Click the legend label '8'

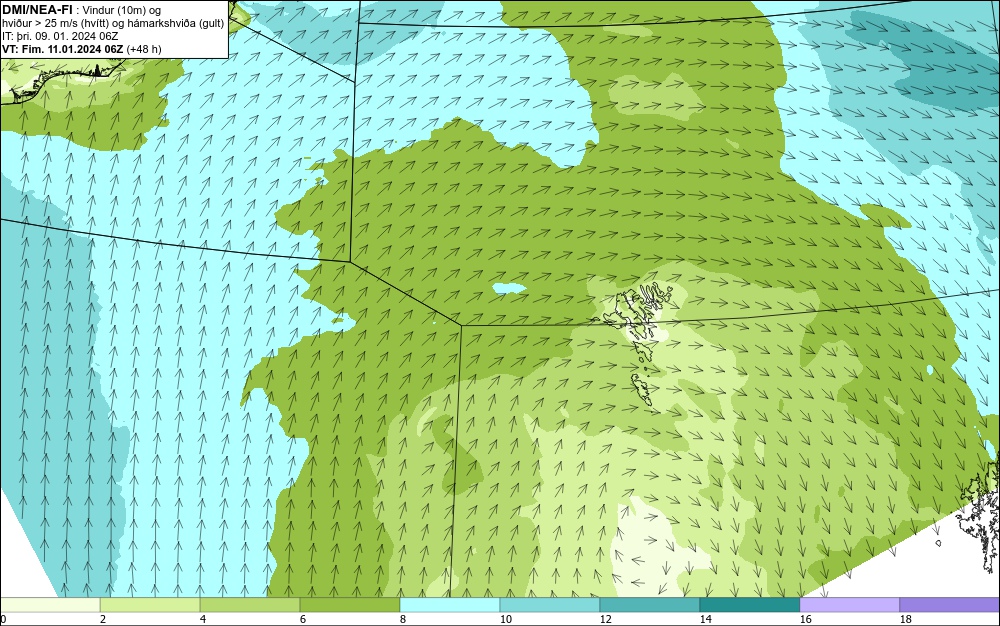point(402,619)
